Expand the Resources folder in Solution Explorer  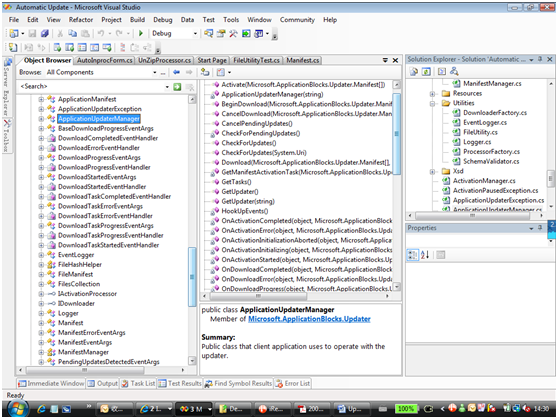[x=432, y=94]
